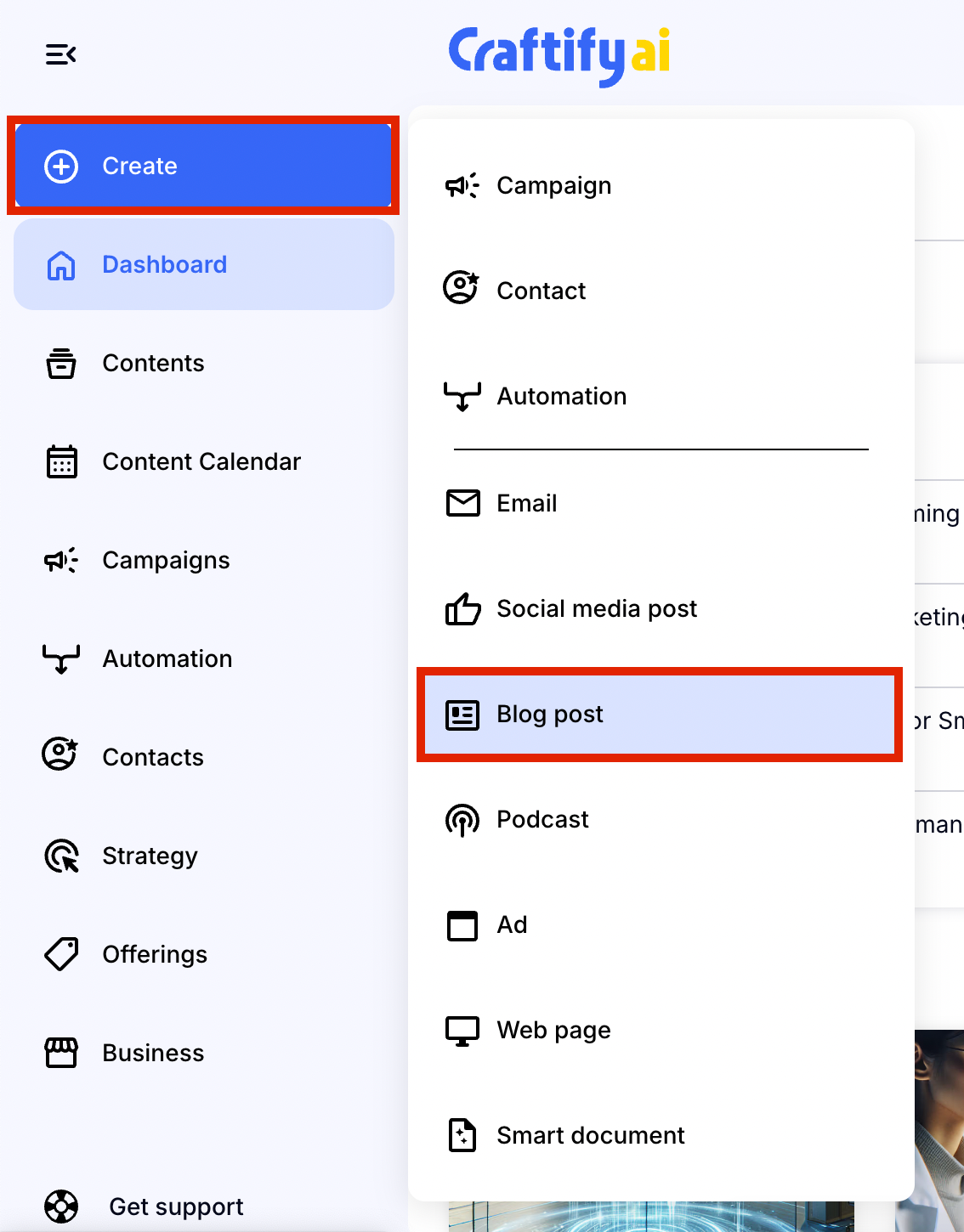Click the Strategy target cursor icon
964x1232 pixels.
pos(62,856)
